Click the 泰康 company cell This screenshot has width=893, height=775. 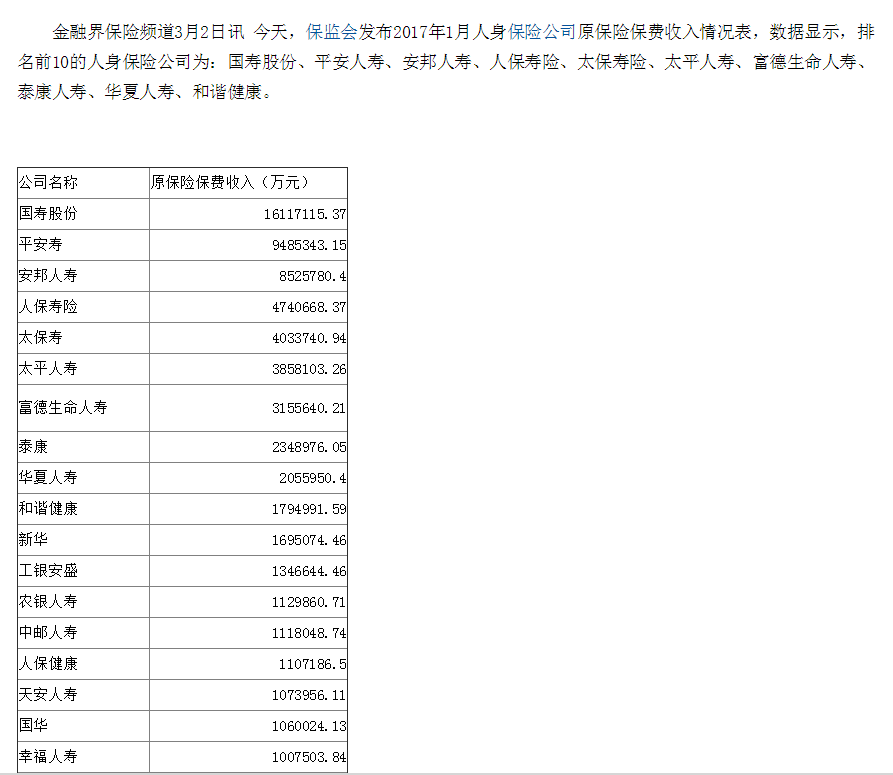click(84, 447)
